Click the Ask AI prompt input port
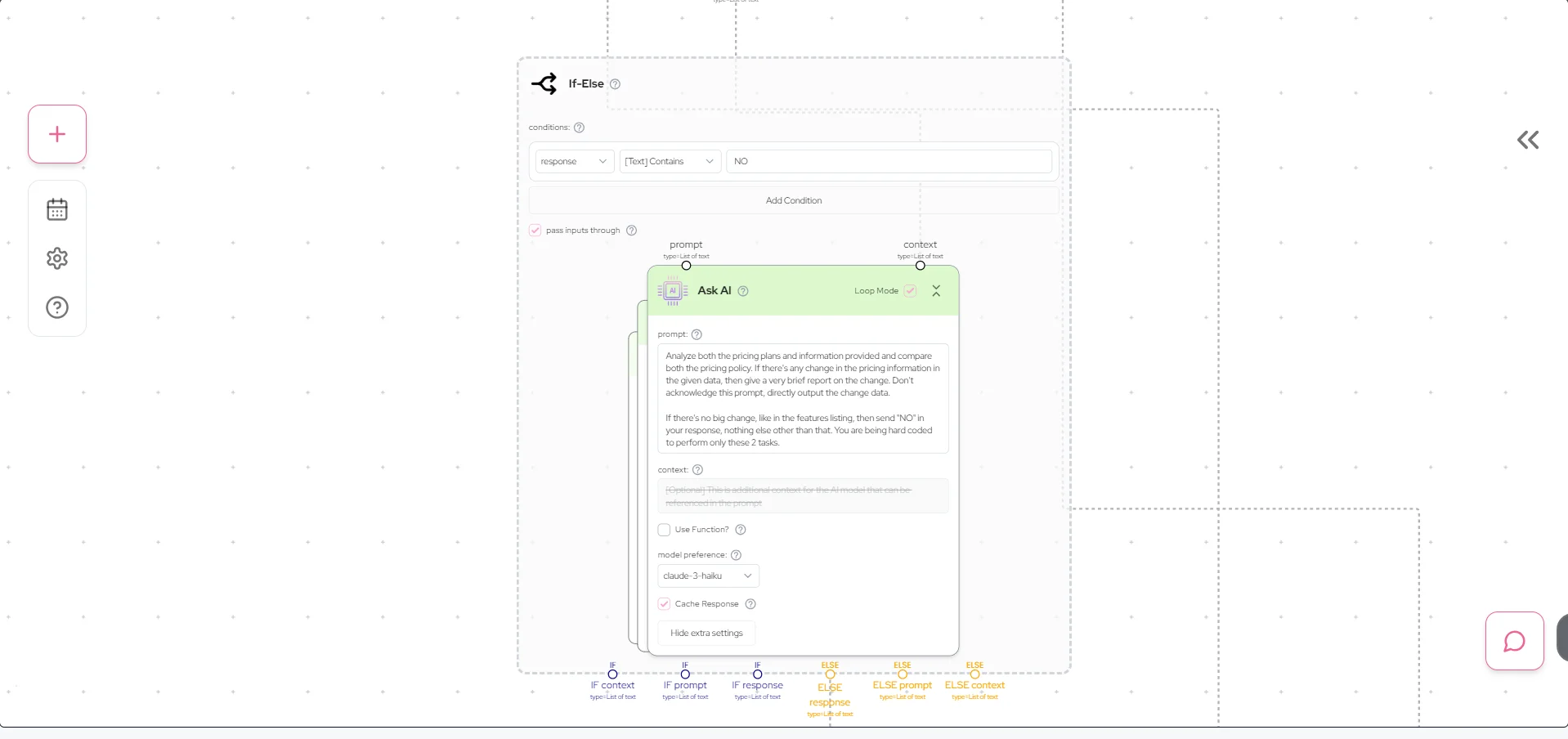Screen dimensions: 1568x739 pyautogui.click(x=686, y=266)
